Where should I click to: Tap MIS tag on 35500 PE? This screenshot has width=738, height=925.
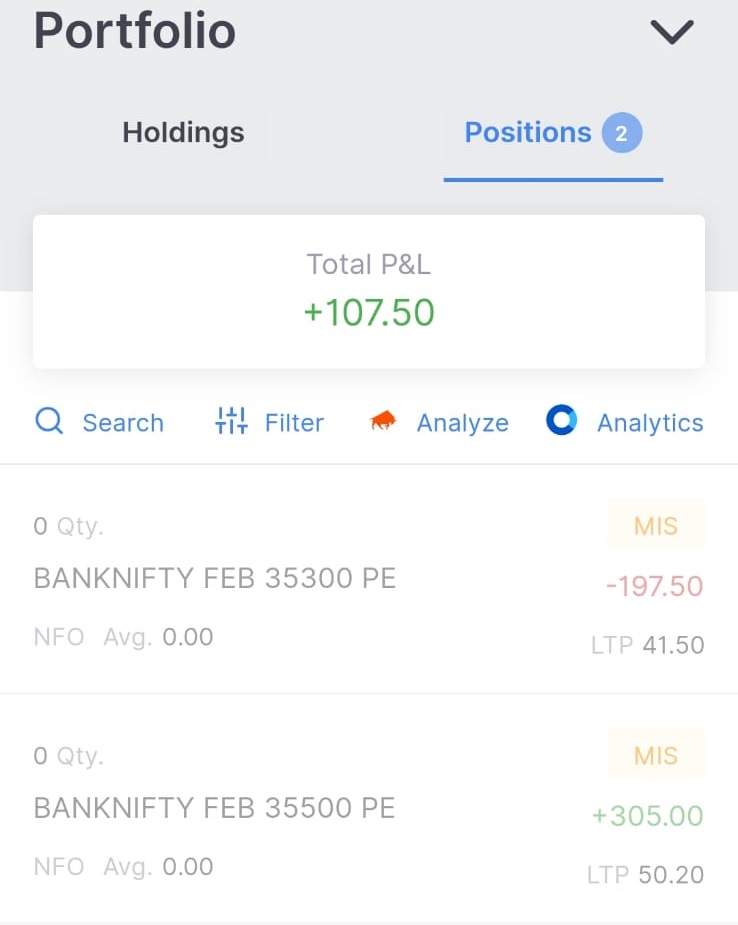point(655,756)
